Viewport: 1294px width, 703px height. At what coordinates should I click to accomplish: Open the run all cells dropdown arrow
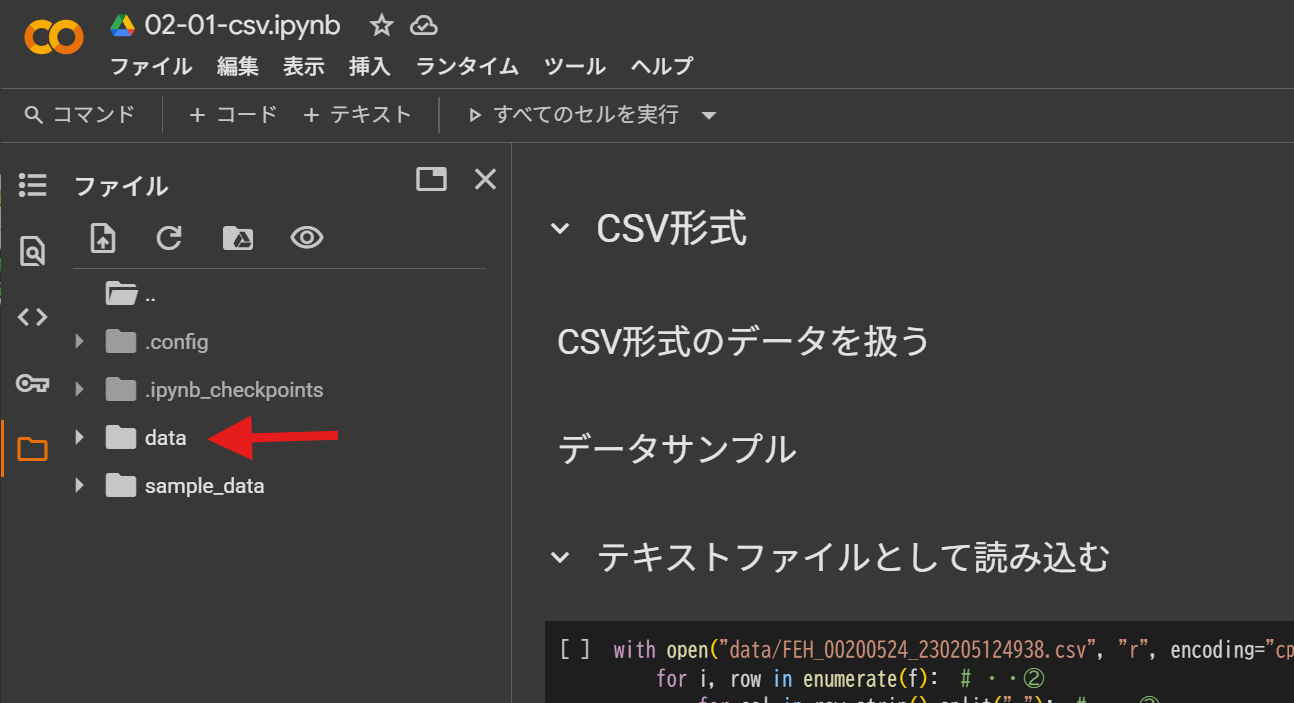point(709,116)
